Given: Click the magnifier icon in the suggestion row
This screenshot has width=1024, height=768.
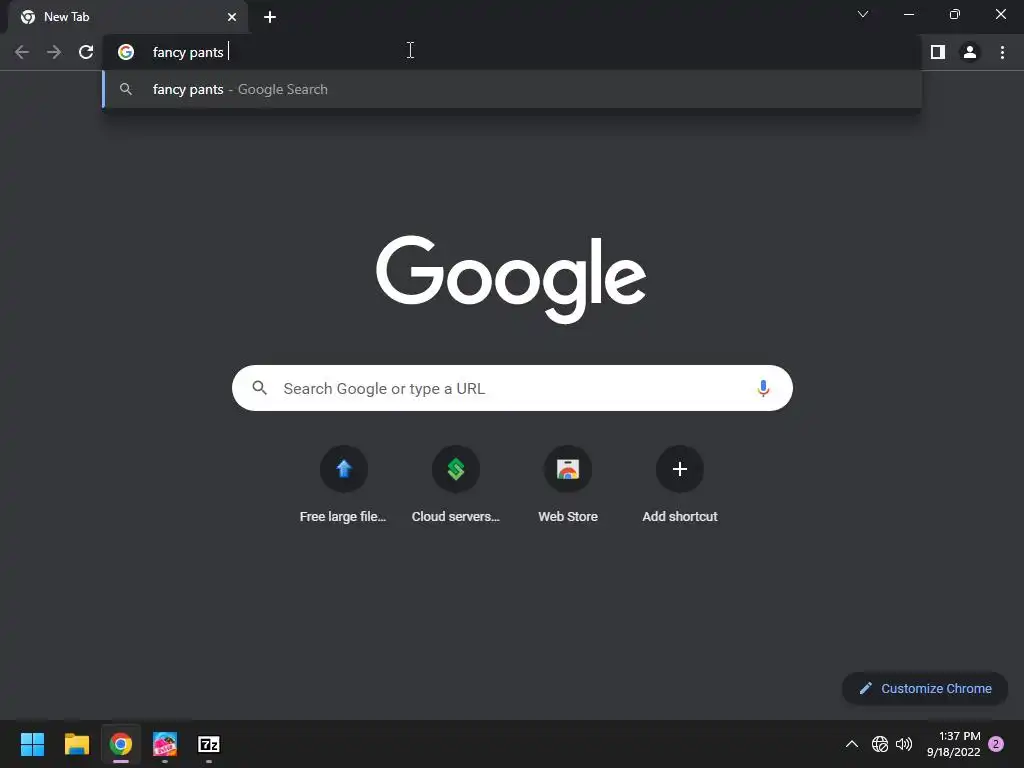Looking at the screenshot, I should tap(126, 89).
